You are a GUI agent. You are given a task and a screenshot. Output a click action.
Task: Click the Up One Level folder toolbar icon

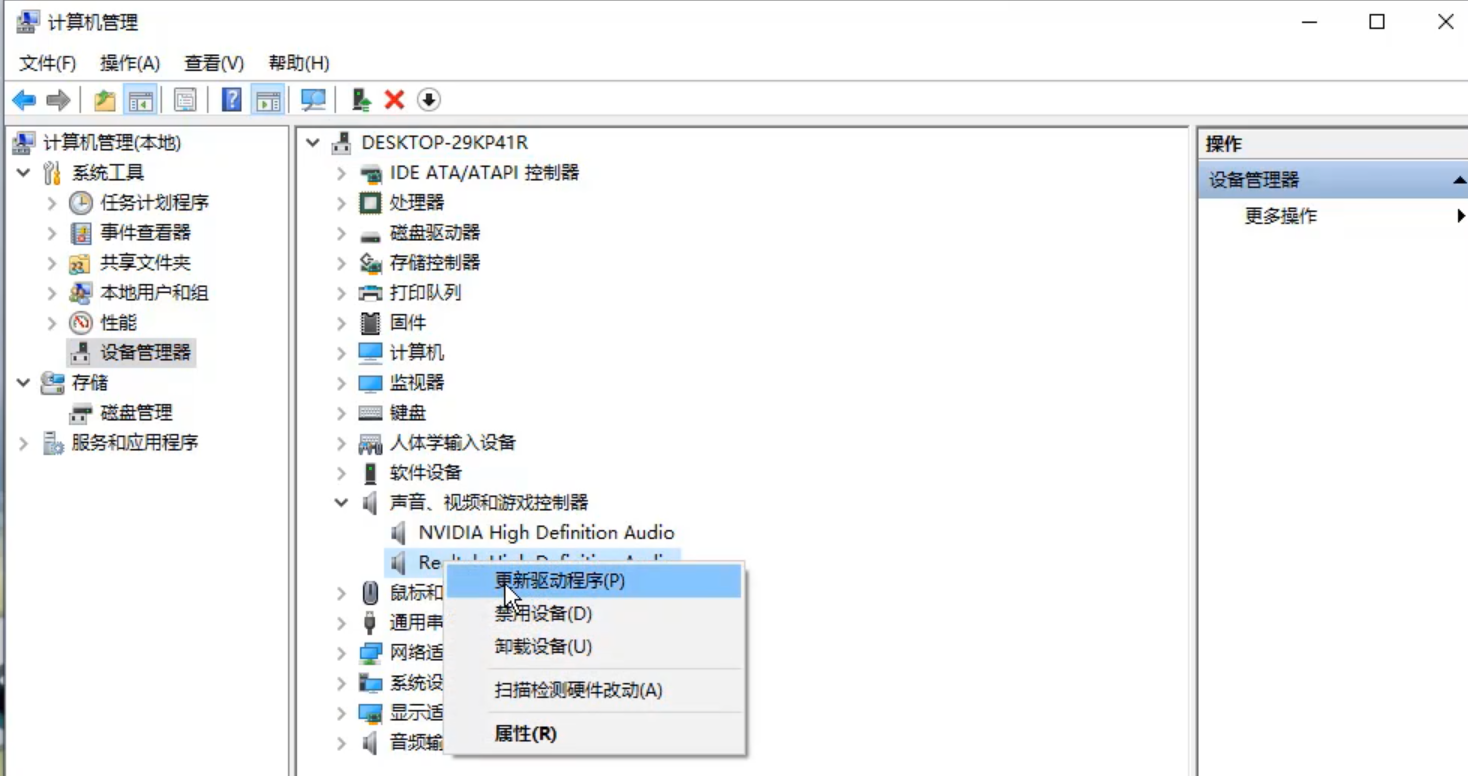point(104,100)
